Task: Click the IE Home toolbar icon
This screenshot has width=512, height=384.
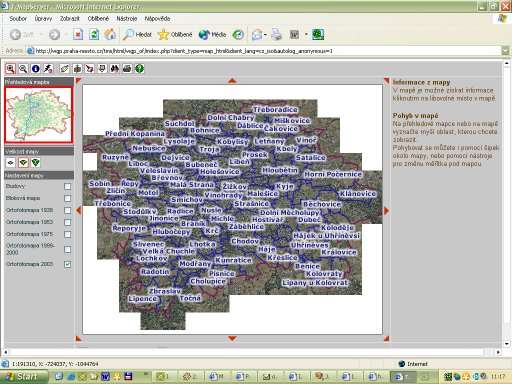Action: [x=110, y=34]
